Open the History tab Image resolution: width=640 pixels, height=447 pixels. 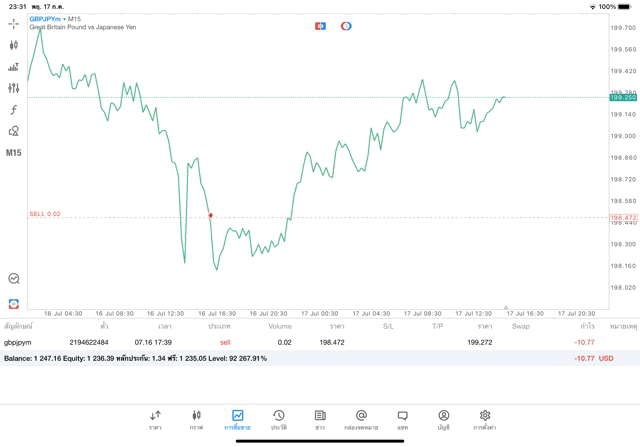click(278, 419)
